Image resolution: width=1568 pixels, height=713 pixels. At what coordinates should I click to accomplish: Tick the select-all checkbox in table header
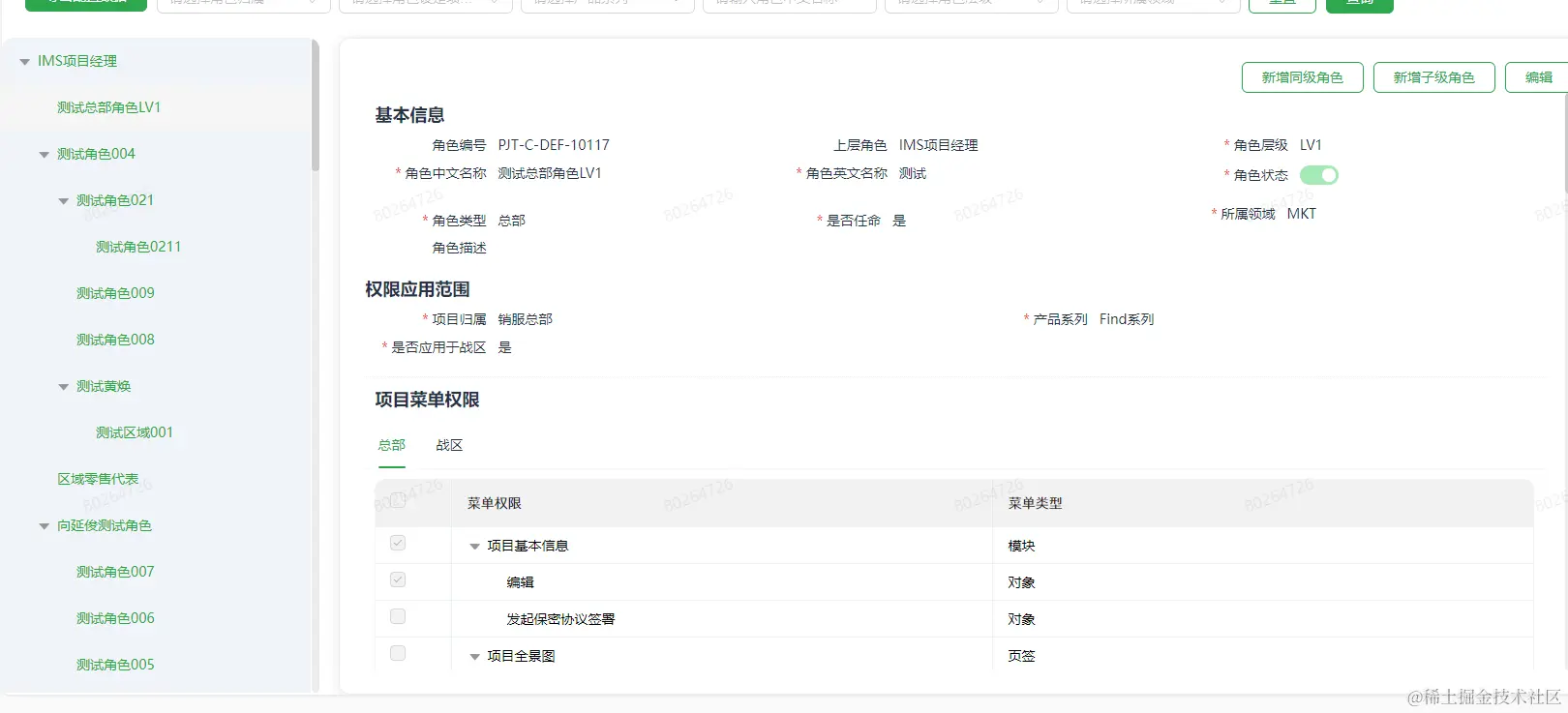(x=398, y=501)
